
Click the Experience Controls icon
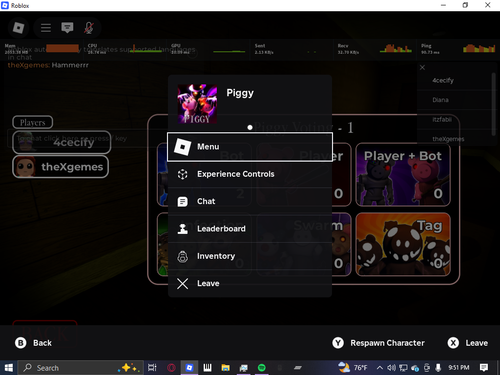tap(182, 174)
